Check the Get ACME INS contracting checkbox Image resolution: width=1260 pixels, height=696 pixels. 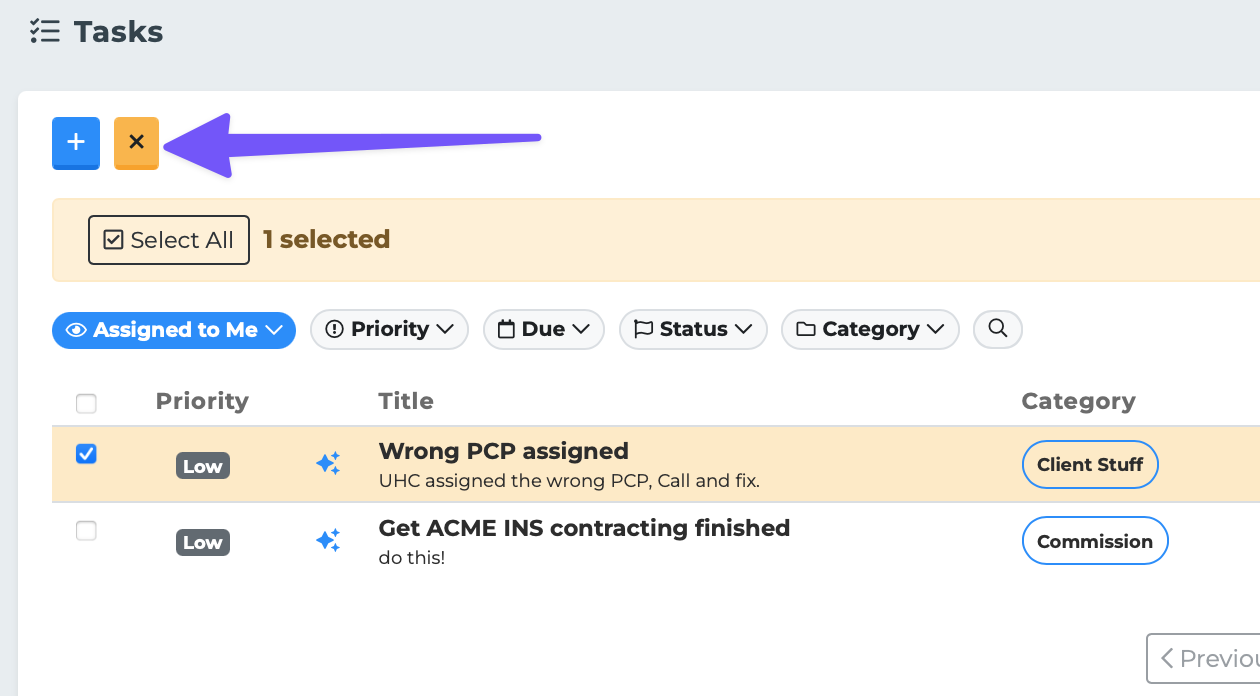click(87, 531)
